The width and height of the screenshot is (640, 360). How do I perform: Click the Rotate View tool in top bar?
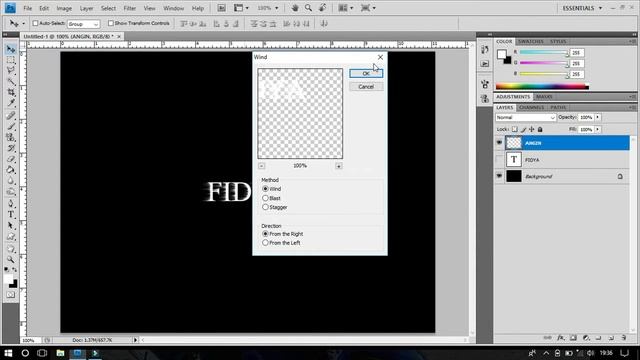click(322, 8)
